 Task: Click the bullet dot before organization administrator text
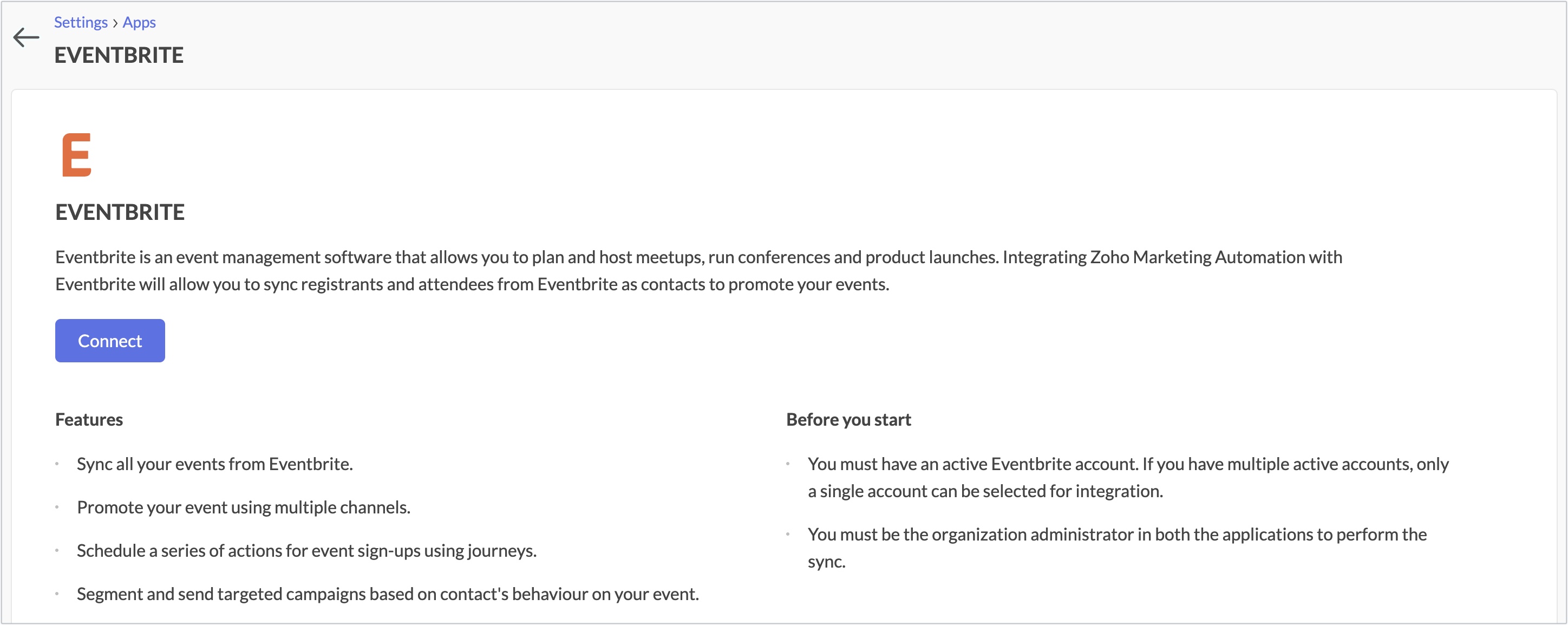(788, 534)
